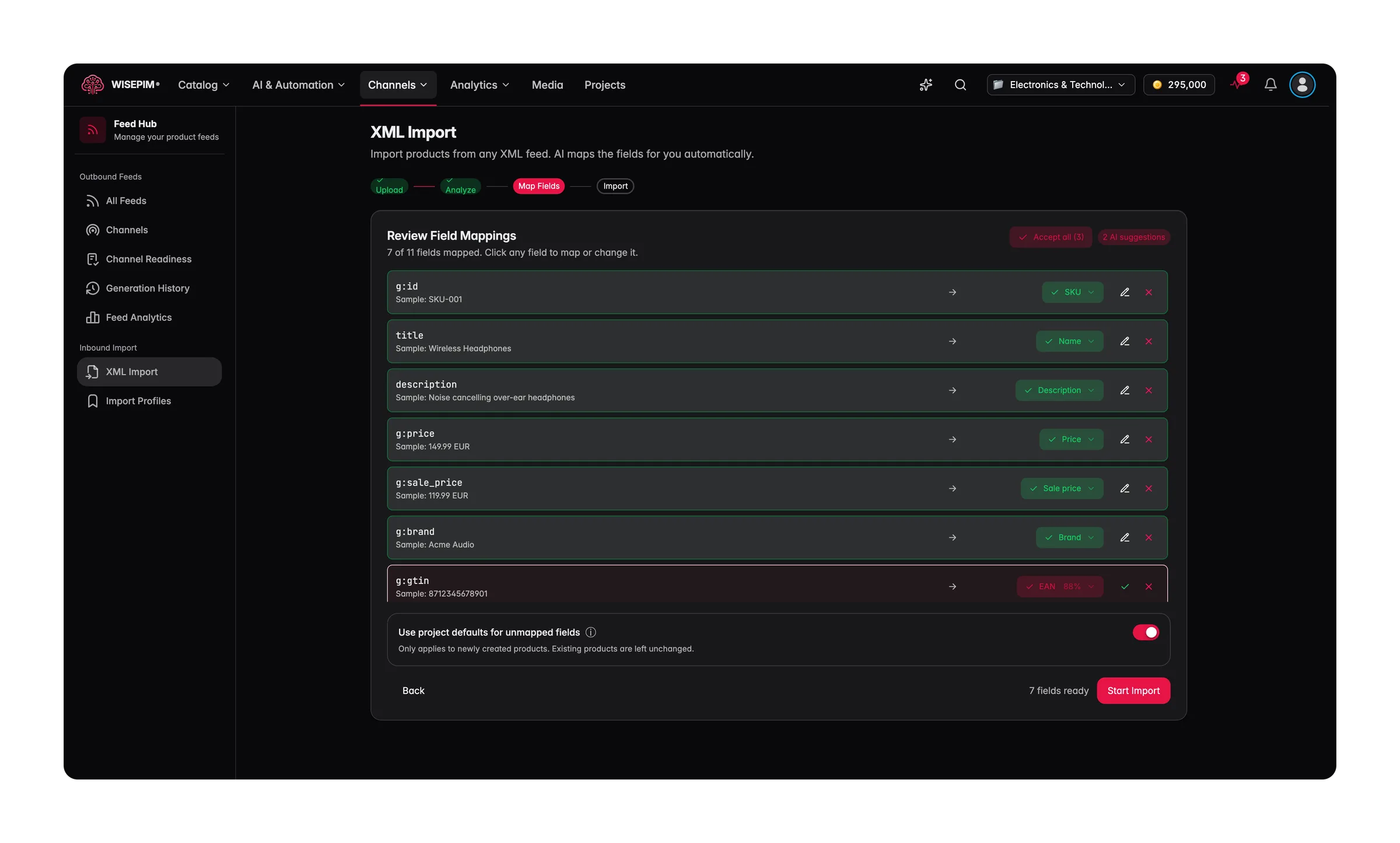The width and height of the screenshot is (1400, 843).
Task: Expand the Electronics & Technol... project selector
Action: pyautogui.click(x=1060, y=85)
